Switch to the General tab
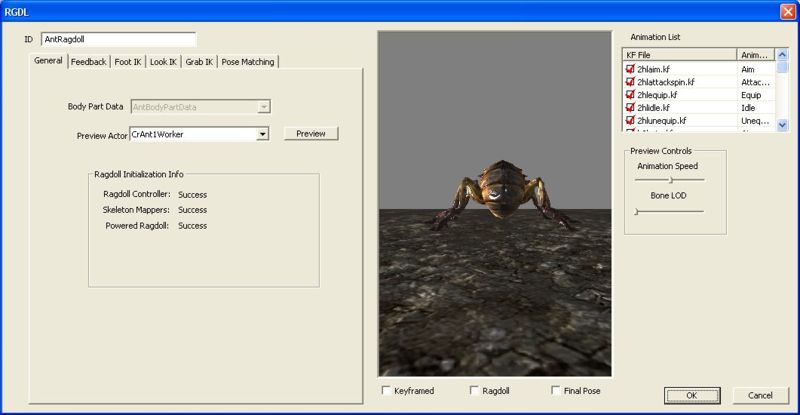This screenshot has width=800, height=415. [48, 60]
